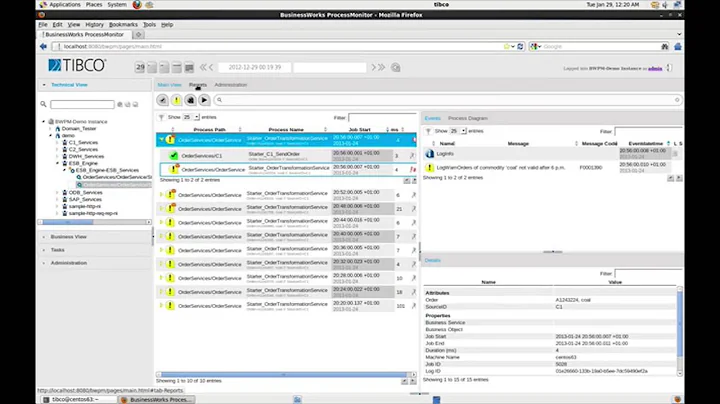The height and width of the screenshot is (404, 720).
Task: Click the fast-forward double arrow in time navigation
Action: pos(382,67)
